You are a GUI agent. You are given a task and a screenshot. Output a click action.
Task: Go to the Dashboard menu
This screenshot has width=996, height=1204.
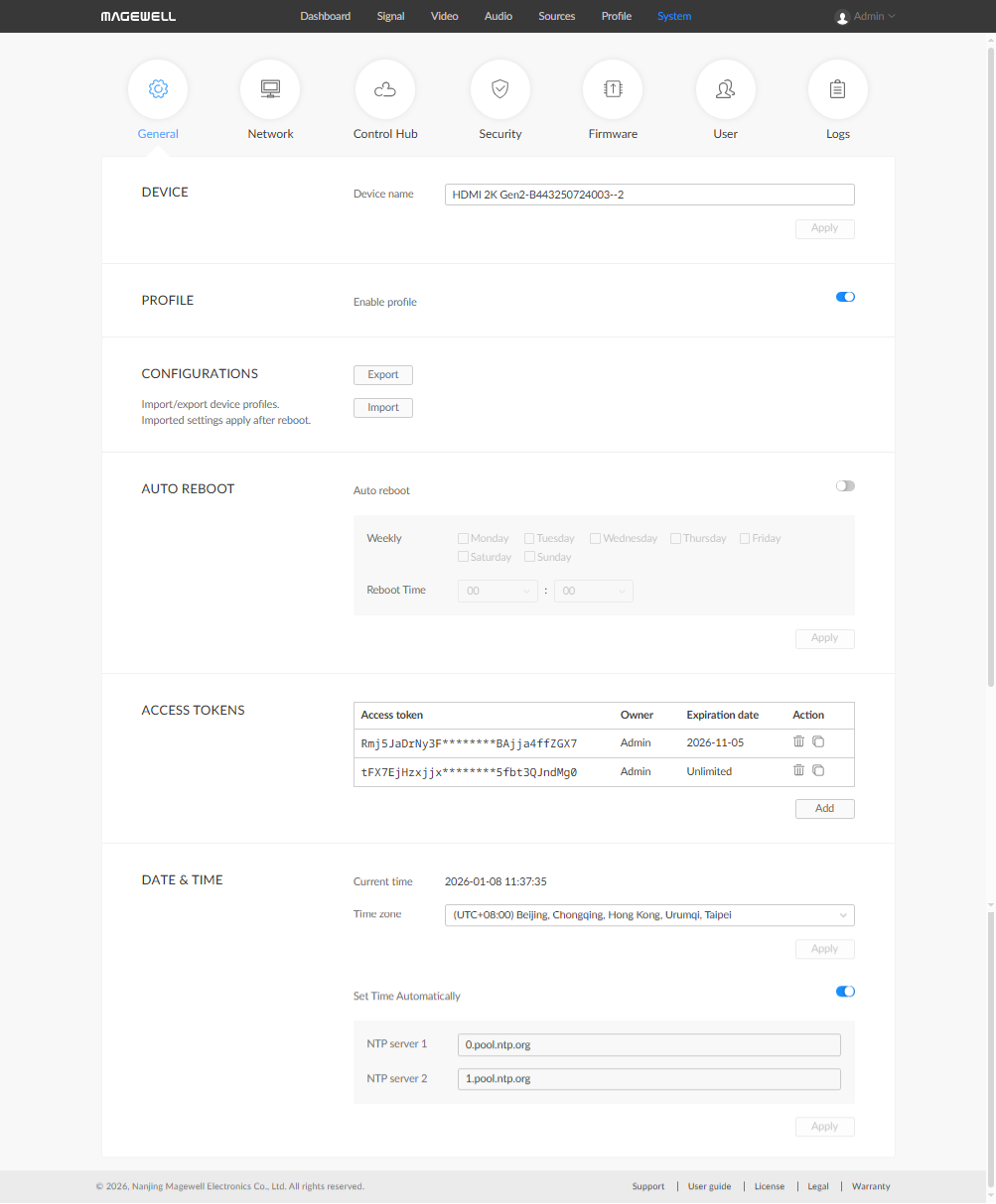325,17
